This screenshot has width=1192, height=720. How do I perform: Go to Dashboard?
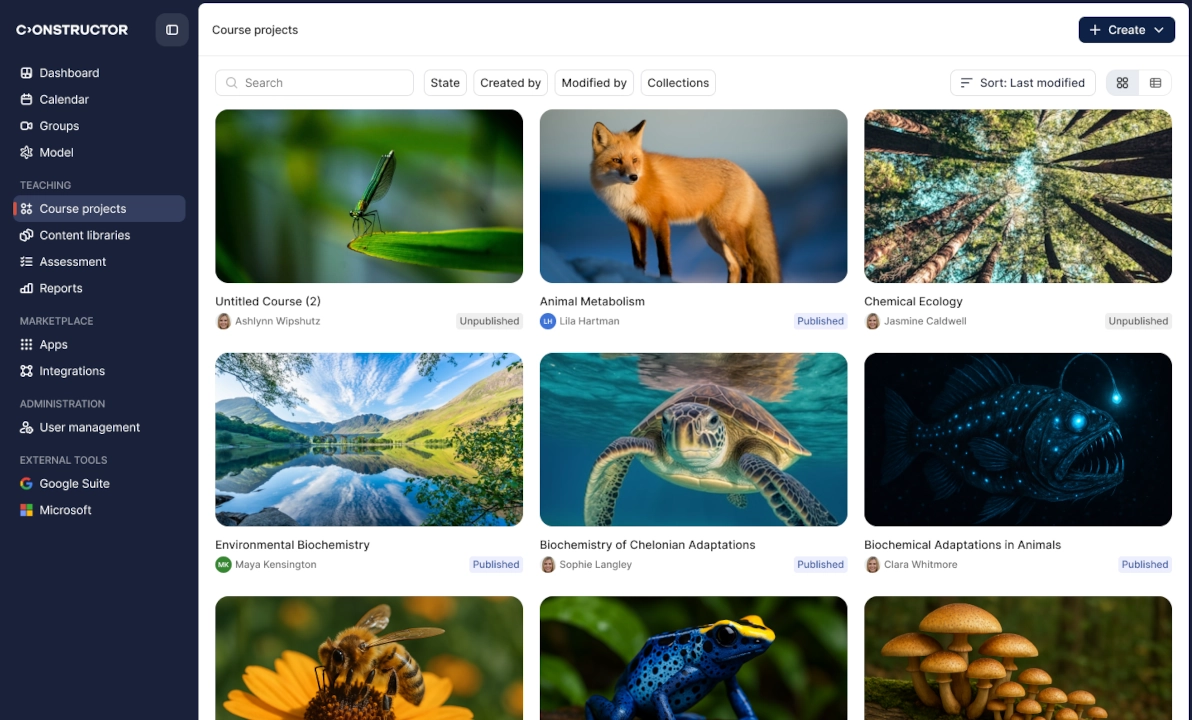(x=69, y=73)
